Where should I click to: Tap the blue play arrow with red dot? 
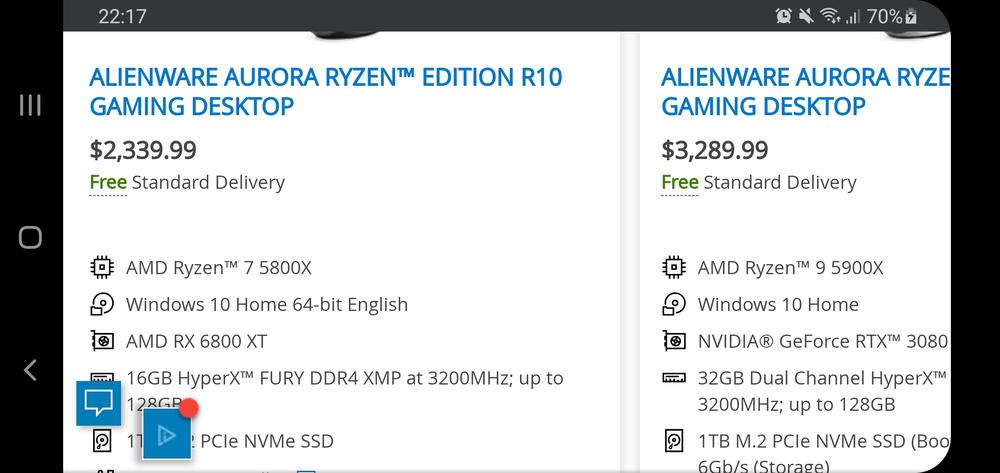click(x=166, y=435)
